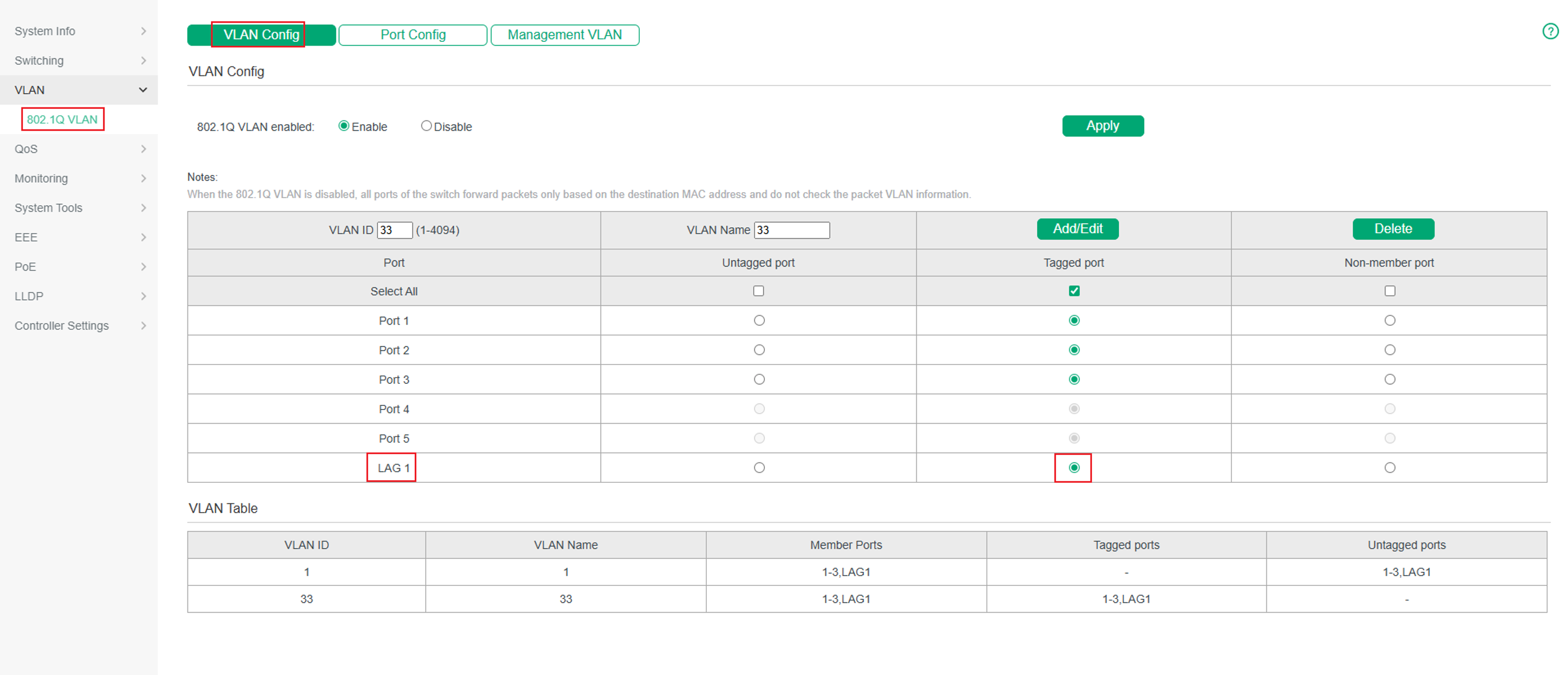Click the Delete button
The width and height of the screenshot is (1568, 675).
click(1393, 229)
